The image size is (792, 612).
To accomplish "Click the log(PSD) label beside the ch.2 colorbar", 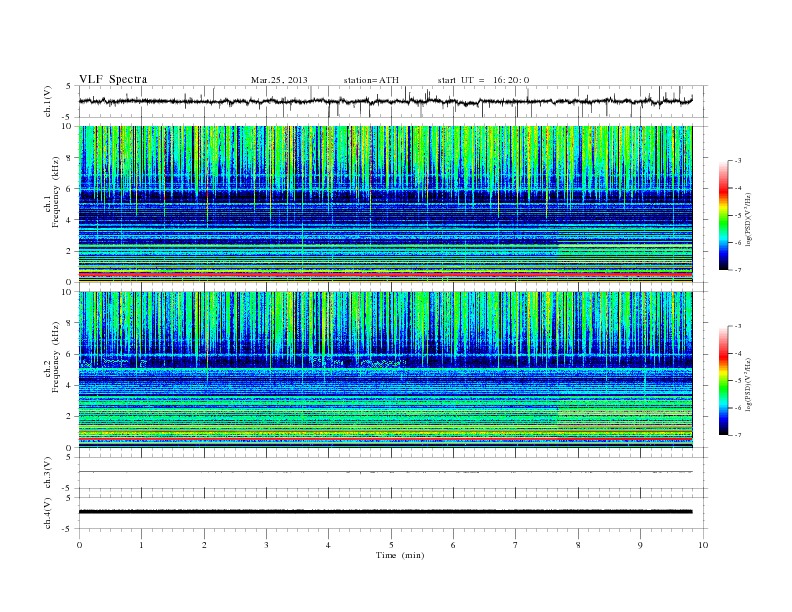I will pyautogui.click(x=748, y=383).
